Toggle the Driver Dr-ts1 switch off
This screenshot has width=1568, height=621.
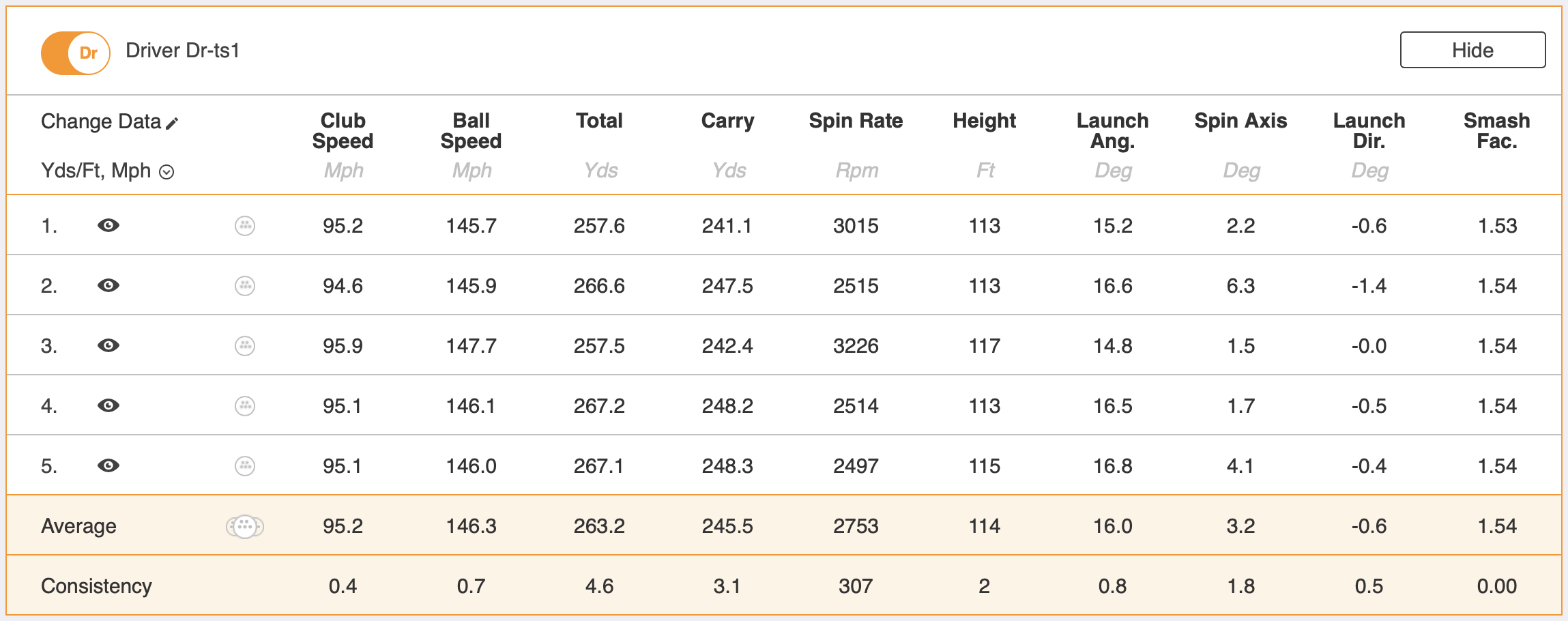76,53
